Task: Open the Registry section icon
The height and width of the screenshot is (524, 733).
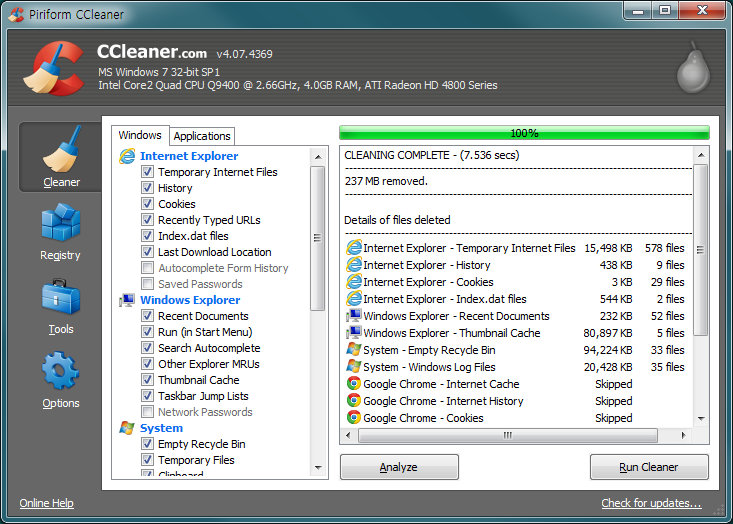Action: (x=61, y=223)
